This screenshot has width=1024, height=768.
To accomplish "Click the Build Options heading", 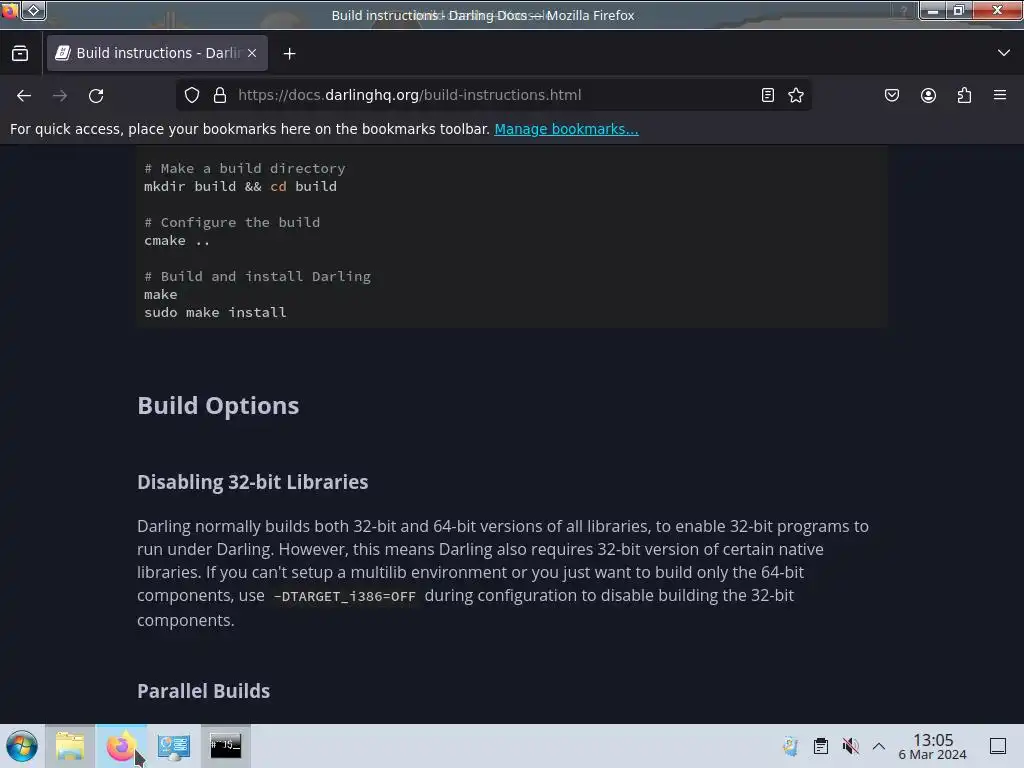I will coord(218,406).
